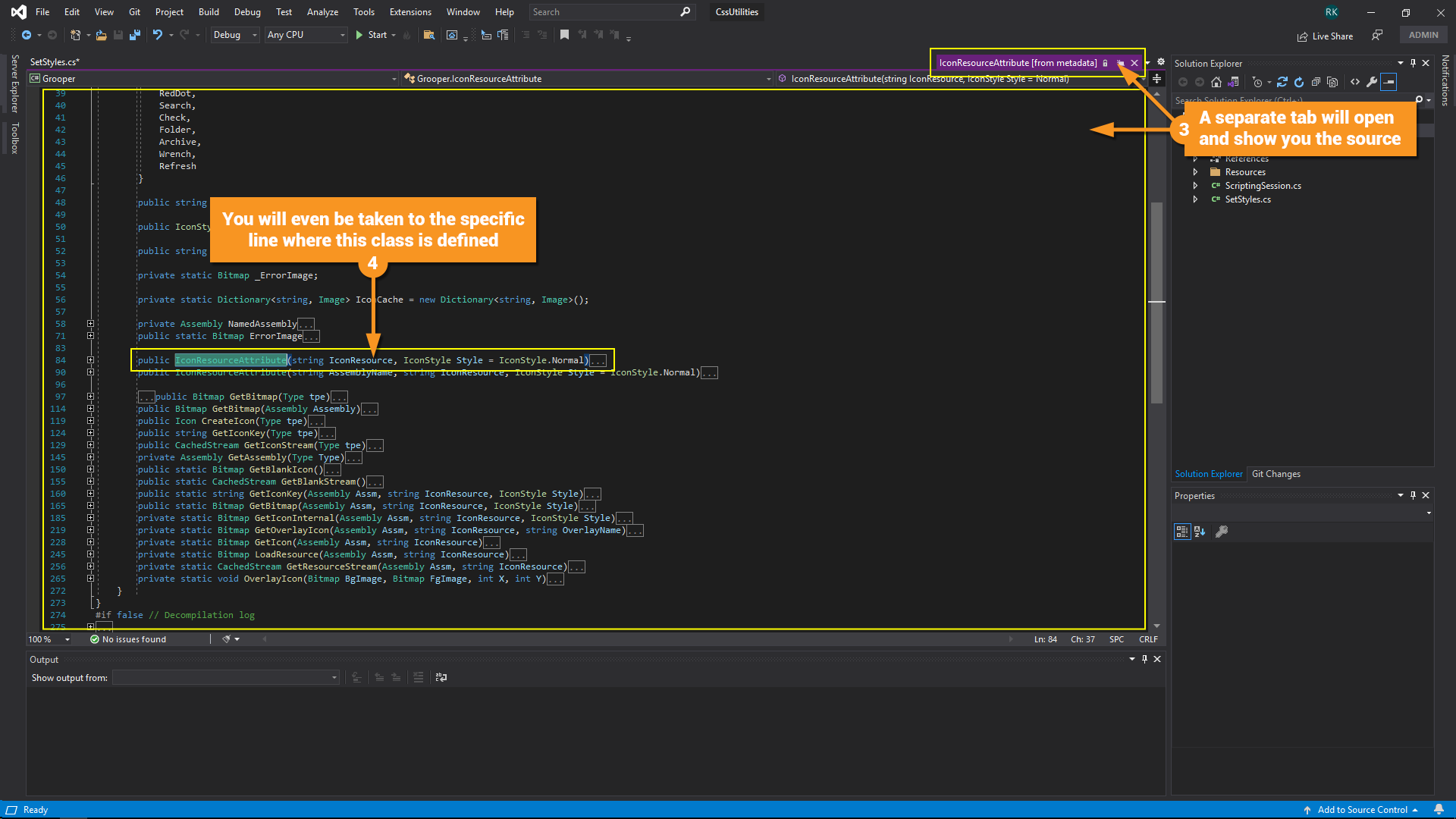Toggle Preview Selected Items in Solution Explorer
Viewport: 1456px width, 819px height.
pos(1389,82)
